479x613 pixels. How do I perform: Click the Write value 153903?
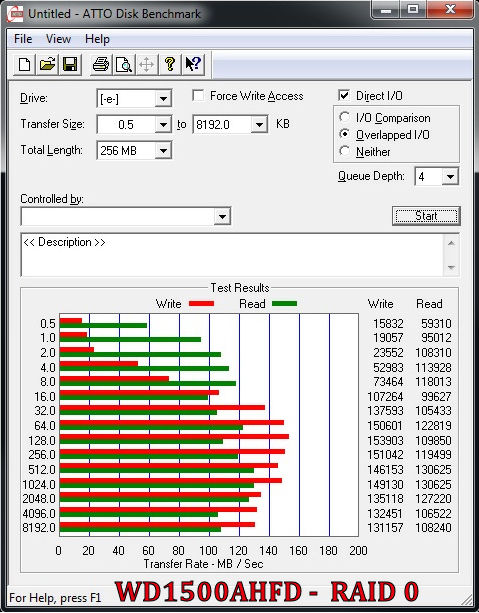click(x=385, y=441)
